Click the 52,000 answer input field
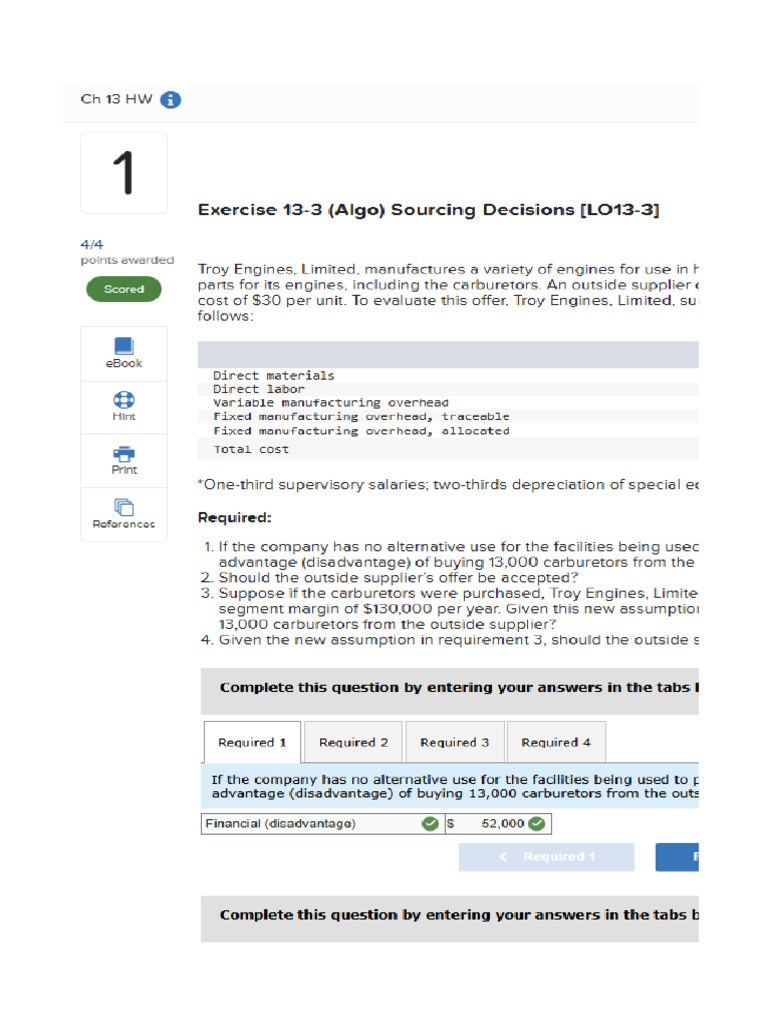This screenshot has height=1024, width=768. [498, 824]
